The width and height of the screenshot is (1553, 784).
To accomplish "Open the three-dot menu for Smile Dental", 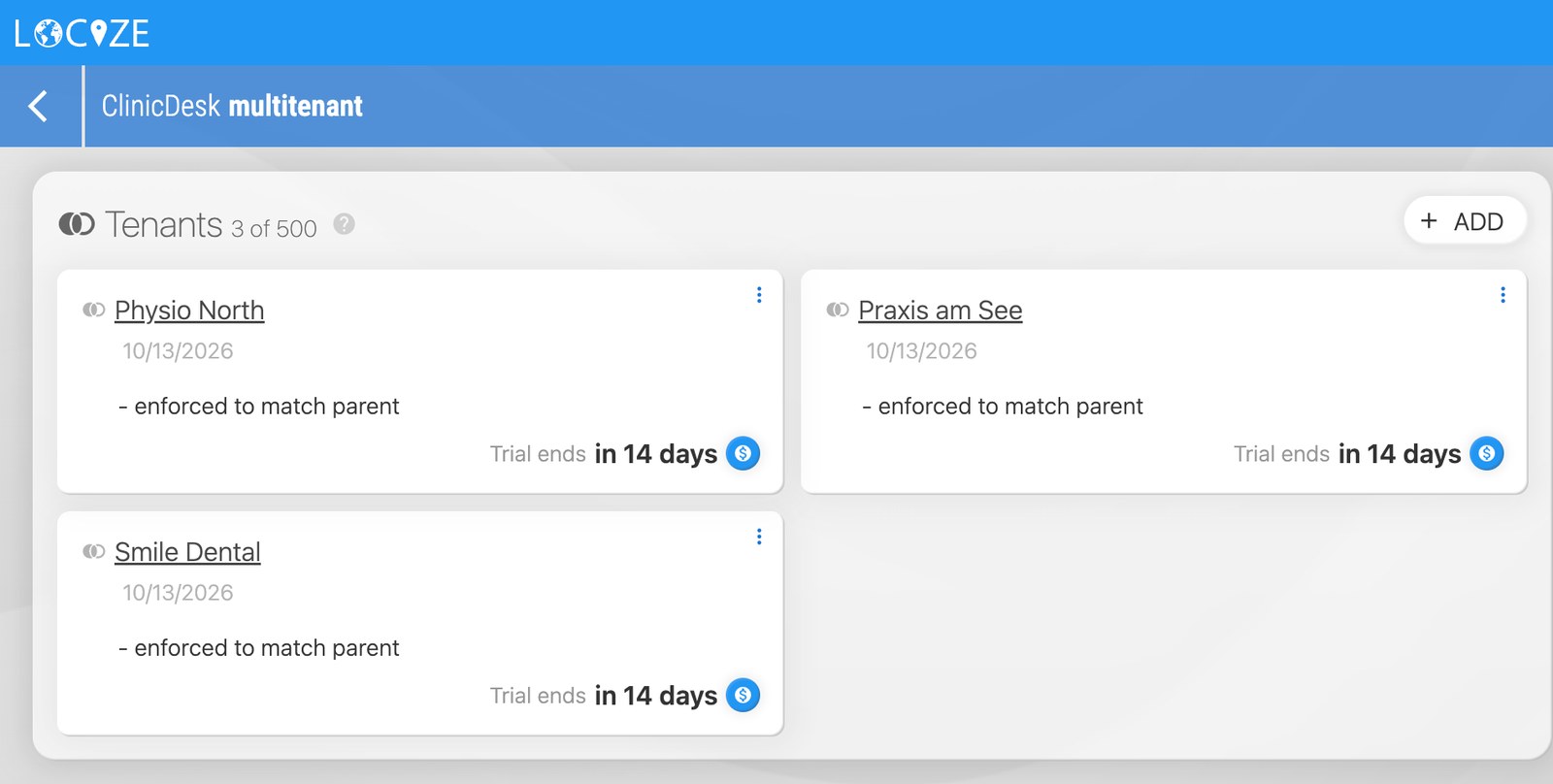I will coord(759,537).
